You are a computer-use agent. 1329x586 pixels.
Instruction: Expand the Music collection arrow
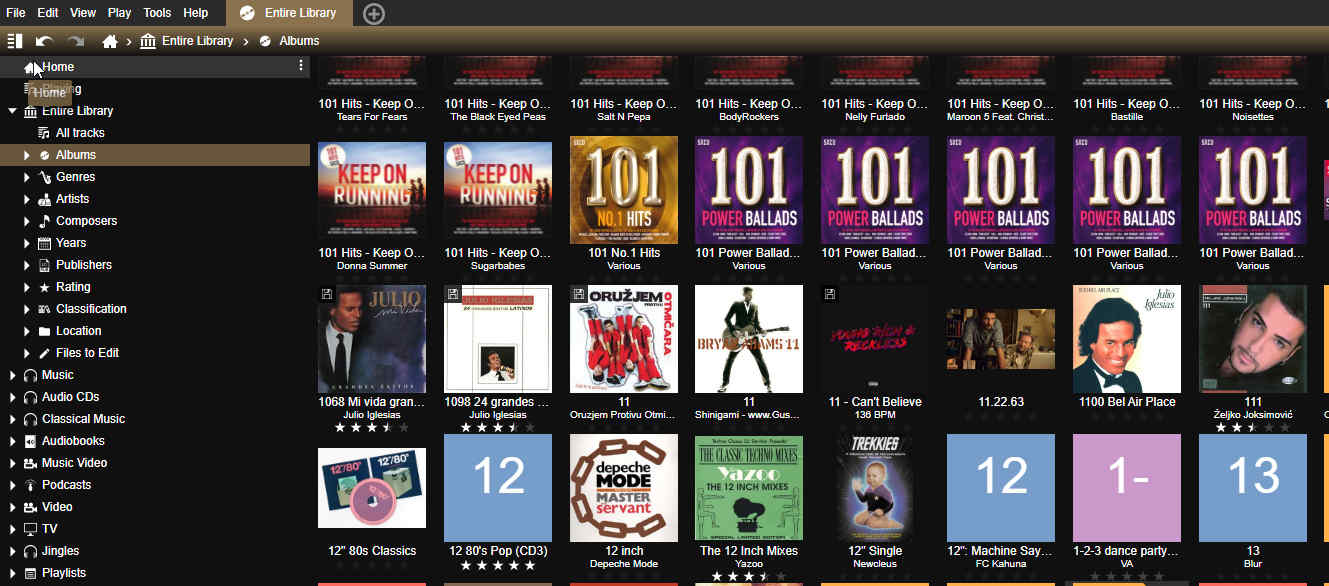[x=12, y=375]
